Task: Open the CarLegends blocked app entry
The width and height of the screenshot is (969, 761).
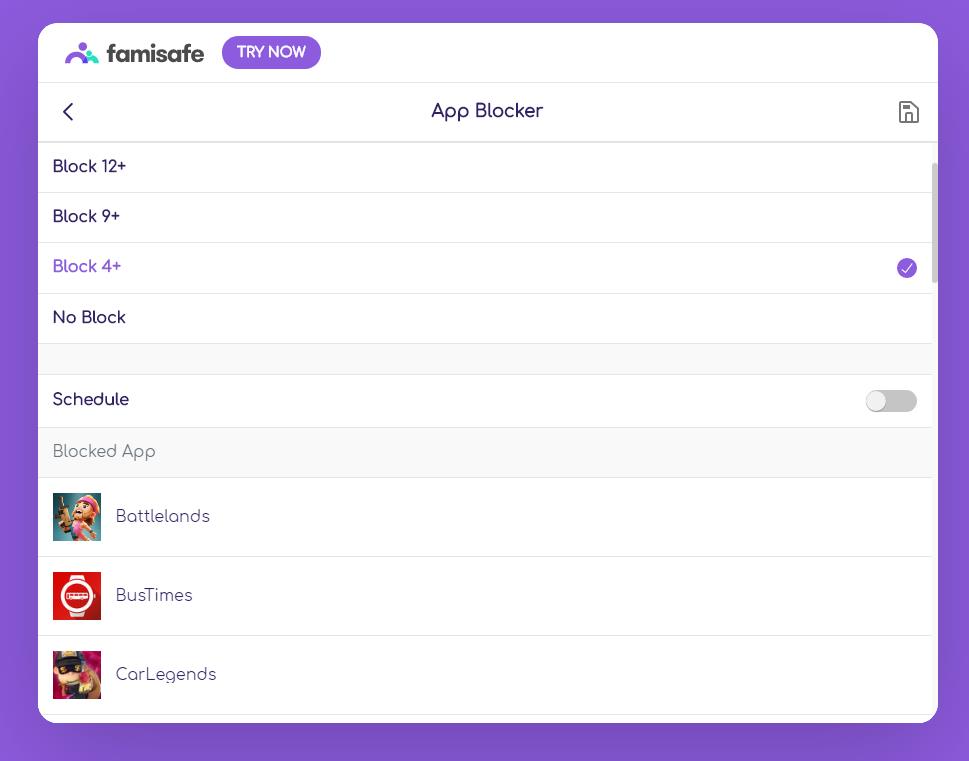Action: point(166,675)
